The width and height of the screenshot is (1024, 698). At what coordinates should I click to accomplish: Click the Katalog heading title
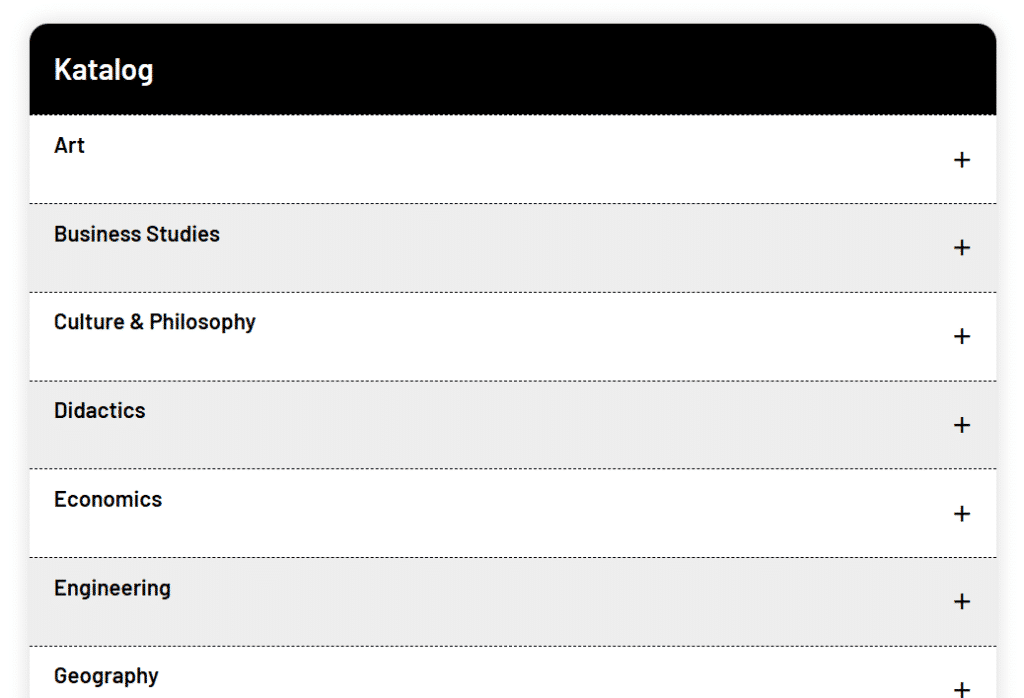103,71
